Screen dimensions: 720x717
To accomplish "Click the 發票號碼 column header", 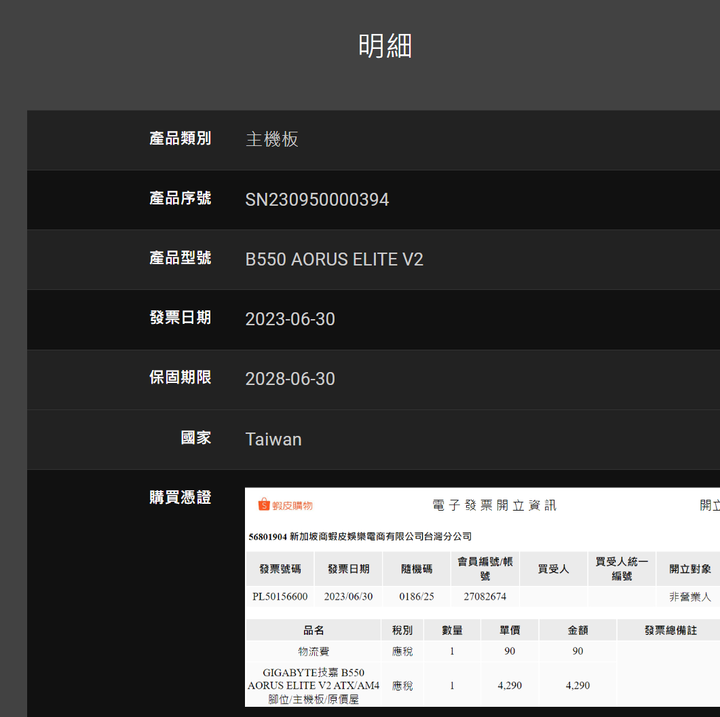I will [280, 569].
